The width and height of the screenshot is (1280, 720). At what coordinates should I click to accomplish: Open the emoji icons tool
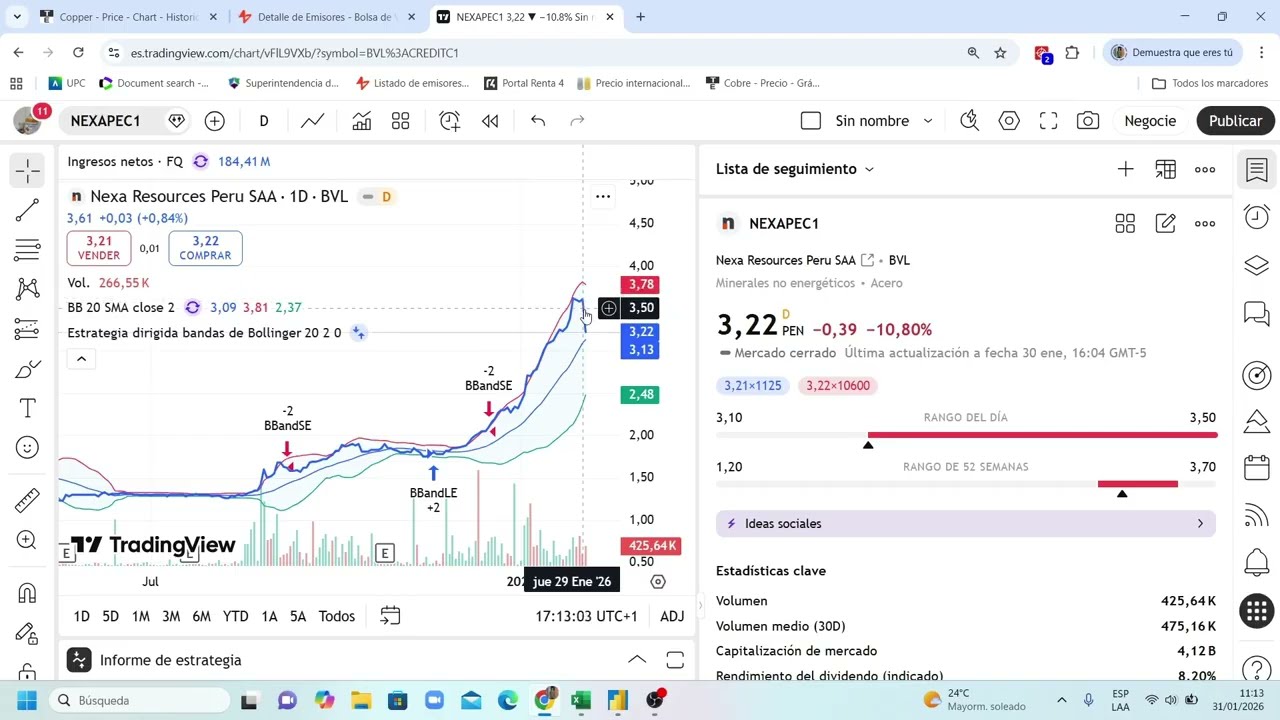click(x=27, y=448)
